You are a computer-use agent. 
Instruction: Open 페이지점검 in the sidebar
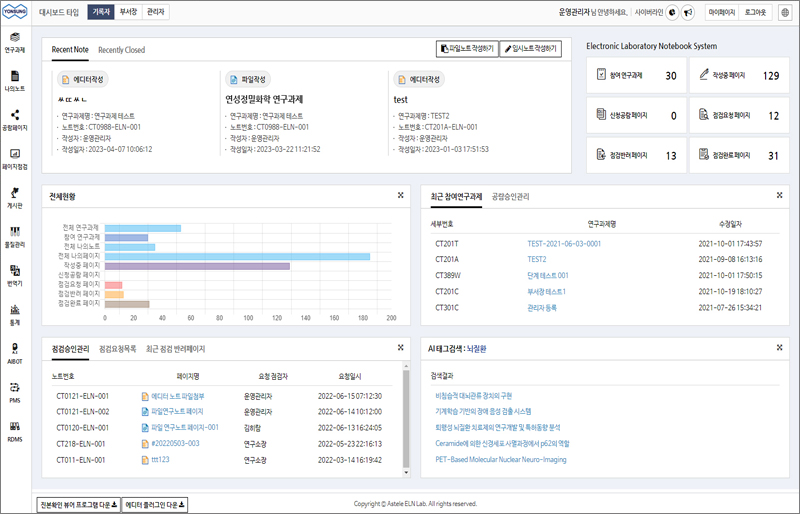click(15, 158)
